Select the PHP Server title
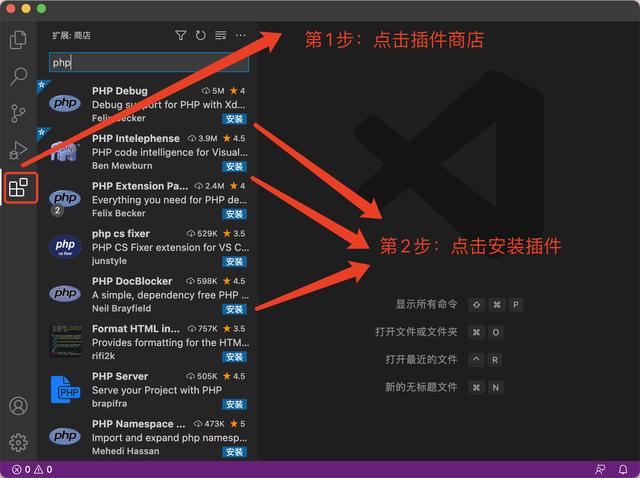Screen dimensions: 640x478 (x=120, y=376)
